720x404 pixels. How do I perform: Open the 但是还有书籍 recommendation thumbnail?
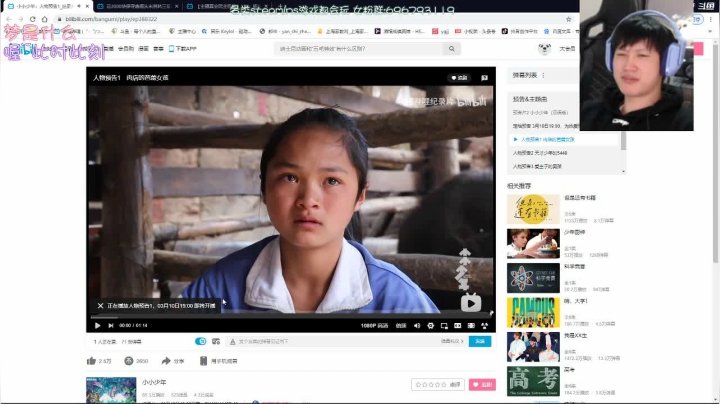click(533, 209)
